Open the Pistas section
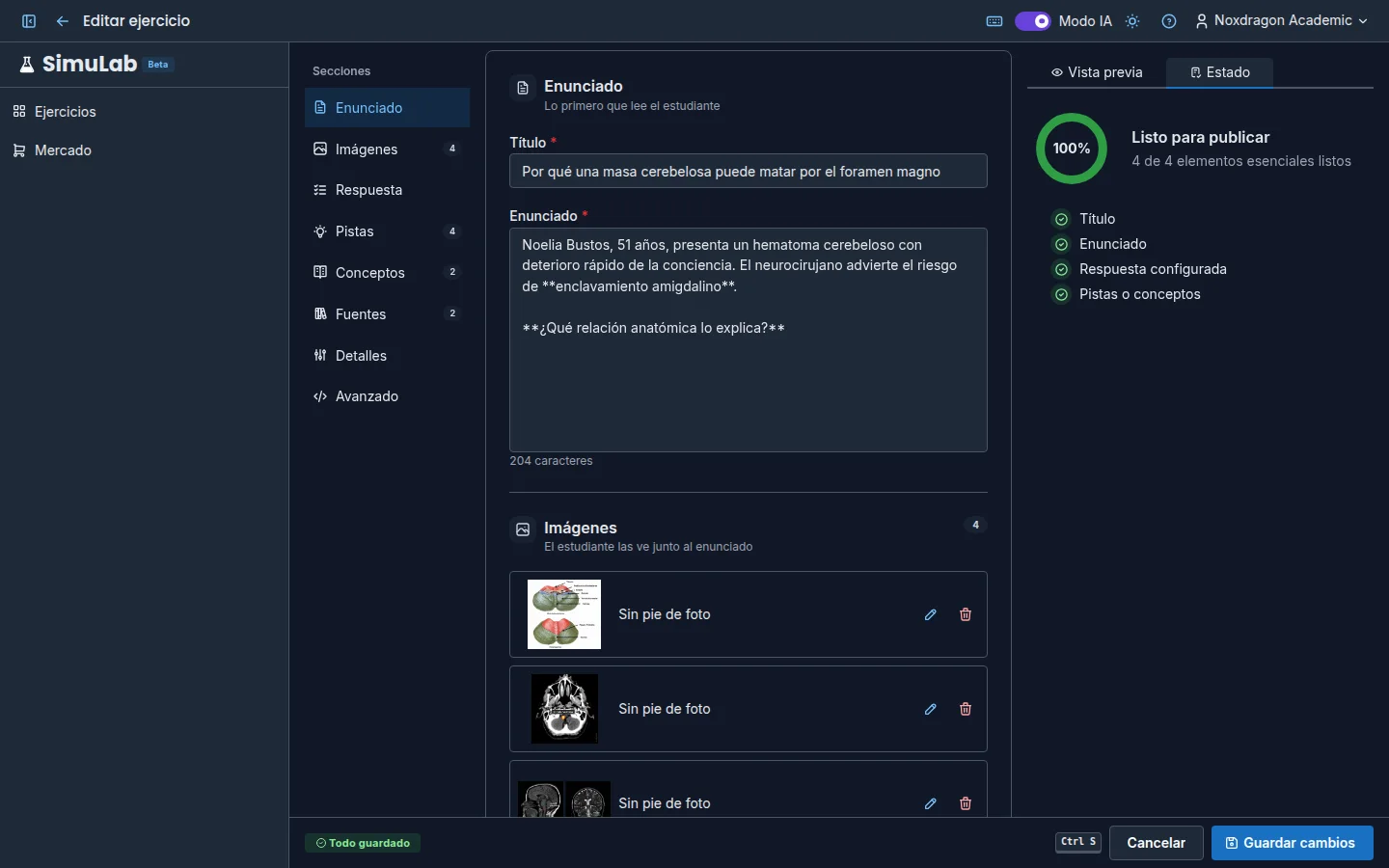The width and height of the screenshot is (1389, 868). point(388,231)
